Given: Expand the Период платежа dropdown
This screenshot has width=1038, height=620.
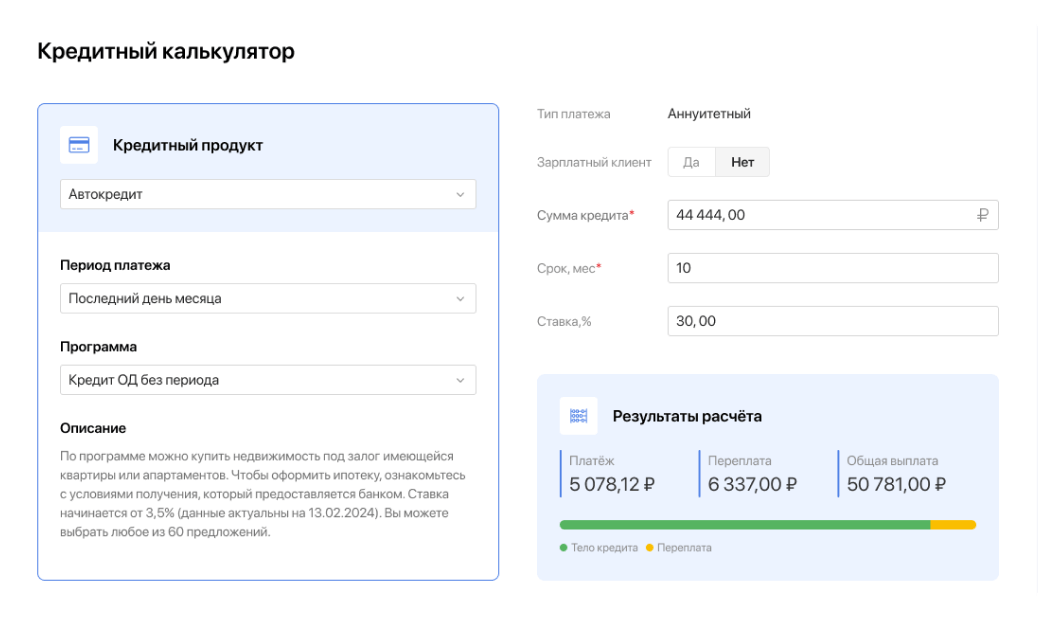Looking at the screenshot, I should click(x=267, y=299).
